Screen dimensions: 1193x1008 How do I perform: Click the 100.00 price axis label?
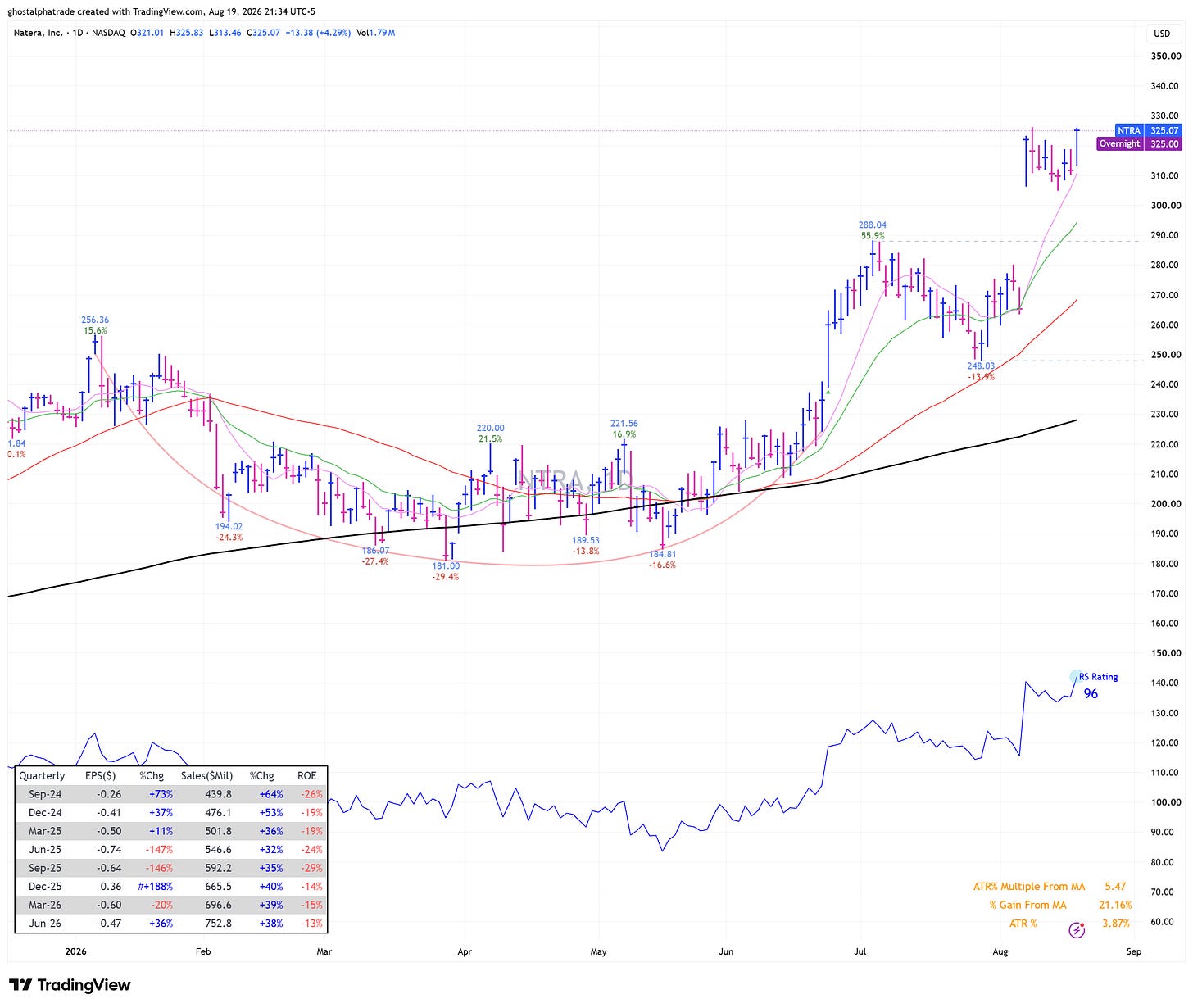coord(1164,802)
